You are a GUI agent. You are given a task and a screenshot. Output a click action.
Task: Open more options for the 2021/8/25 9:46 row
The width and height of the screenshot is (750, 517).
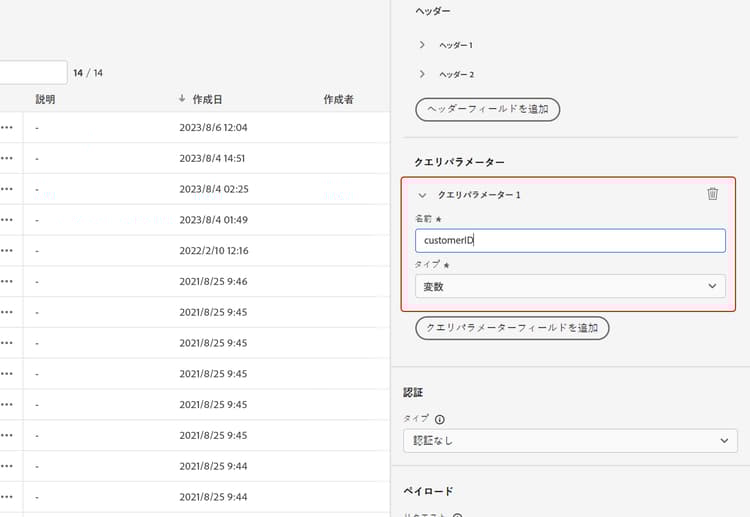(x=7, y=282)
